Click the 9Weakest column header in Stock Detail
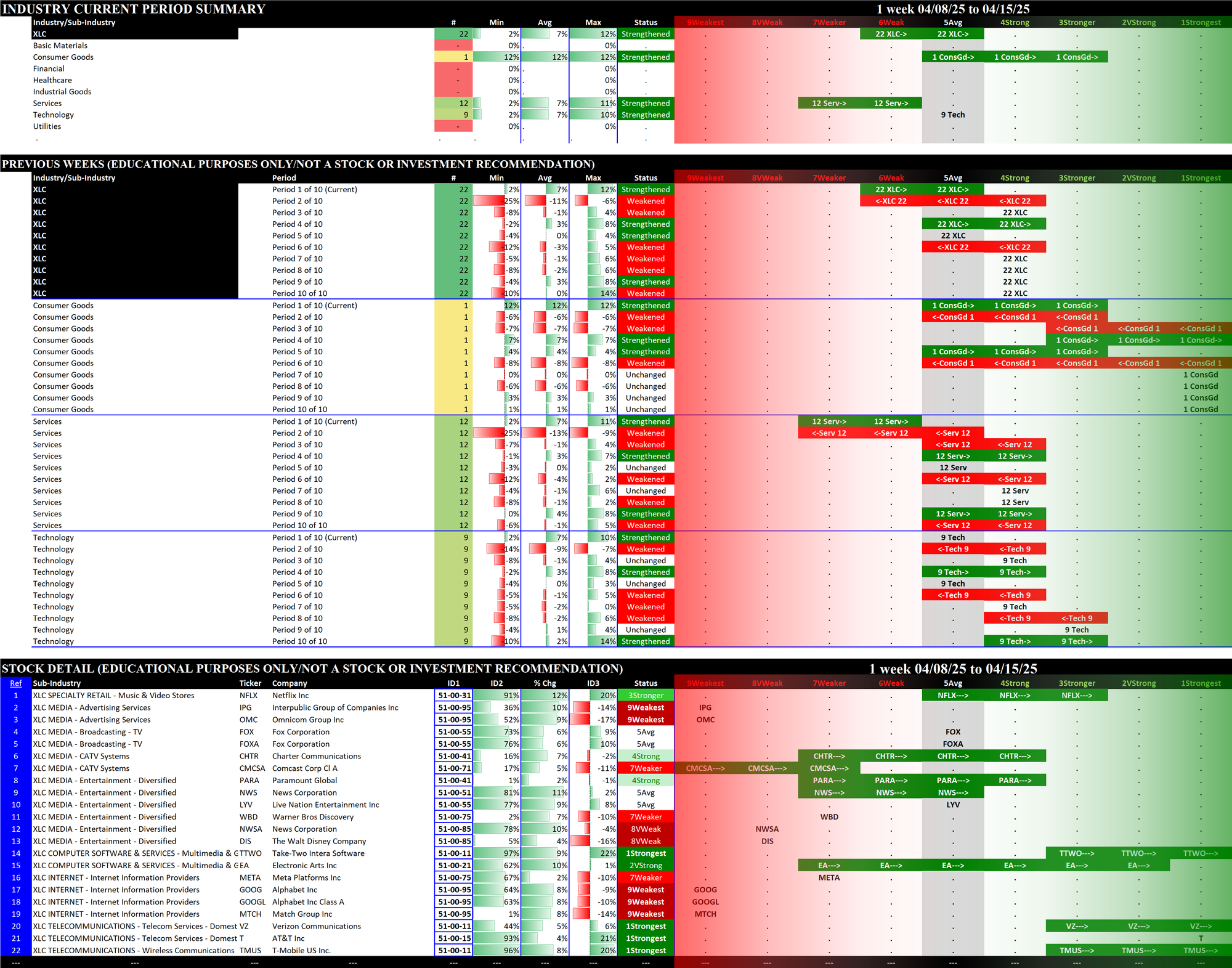The height and width of the screenshot is (968, 1232). coord(705,683)
